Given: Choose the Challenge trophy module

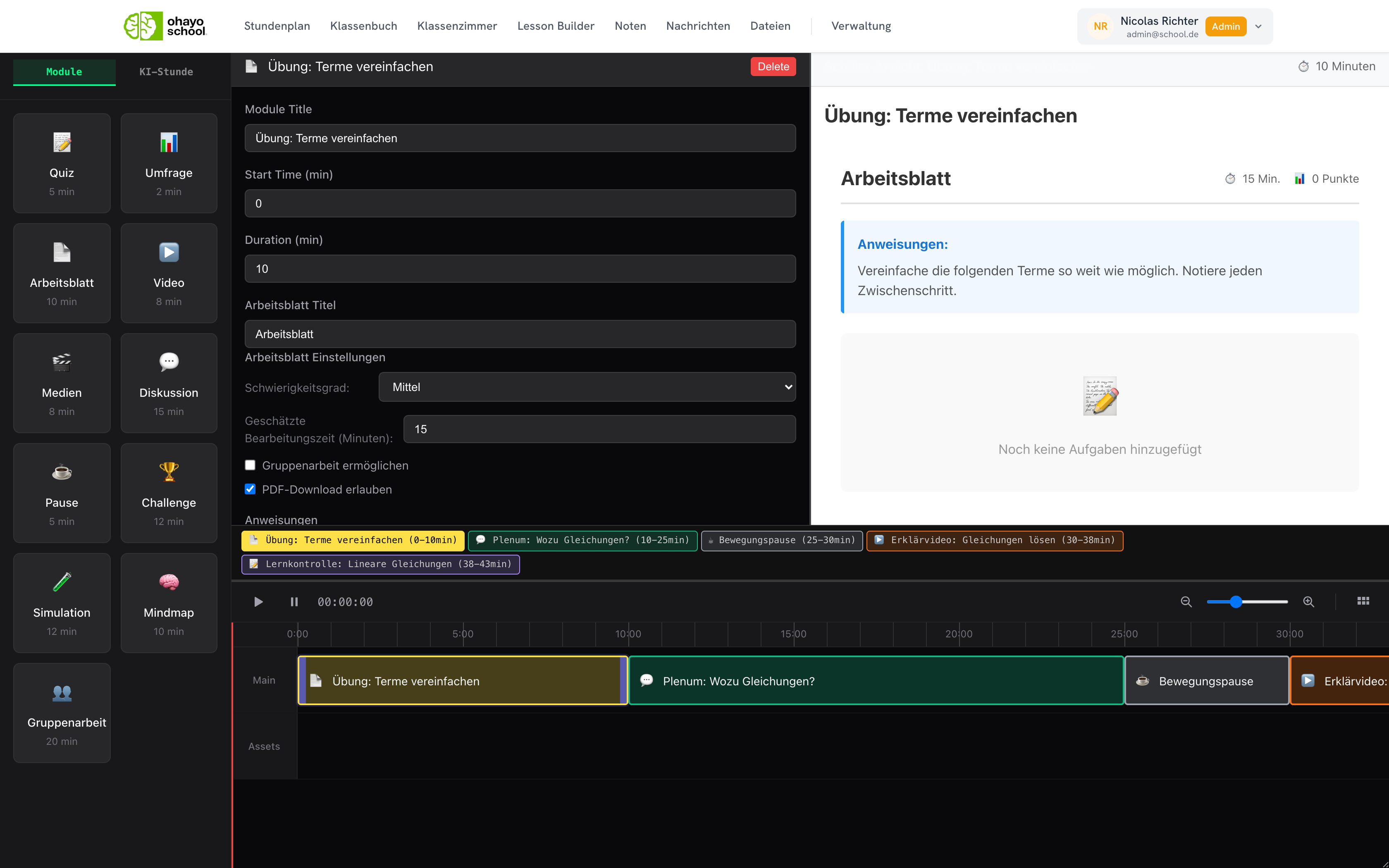Looking at the screenshot, I should click(x=169, y=493).
